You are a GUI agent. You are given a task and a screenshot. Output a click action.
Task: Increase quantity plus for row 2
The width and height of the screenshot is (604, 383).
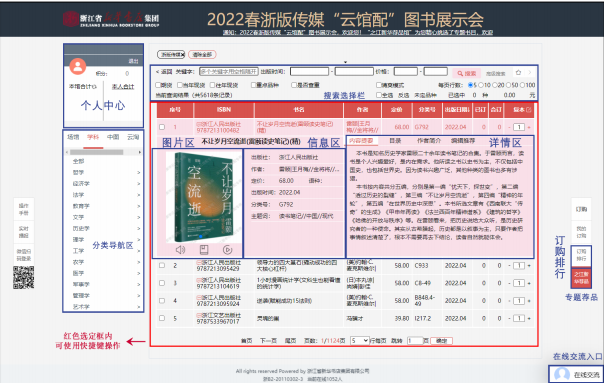[x=529, y=265]
